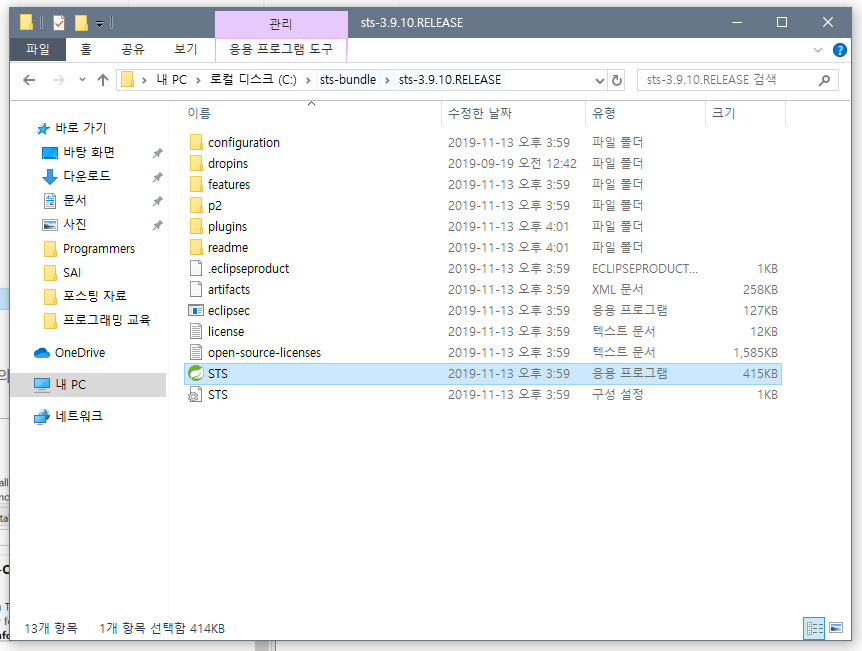Select the features folder icon
This screenshot has height=651, width=862.
(x=196, y=184)
